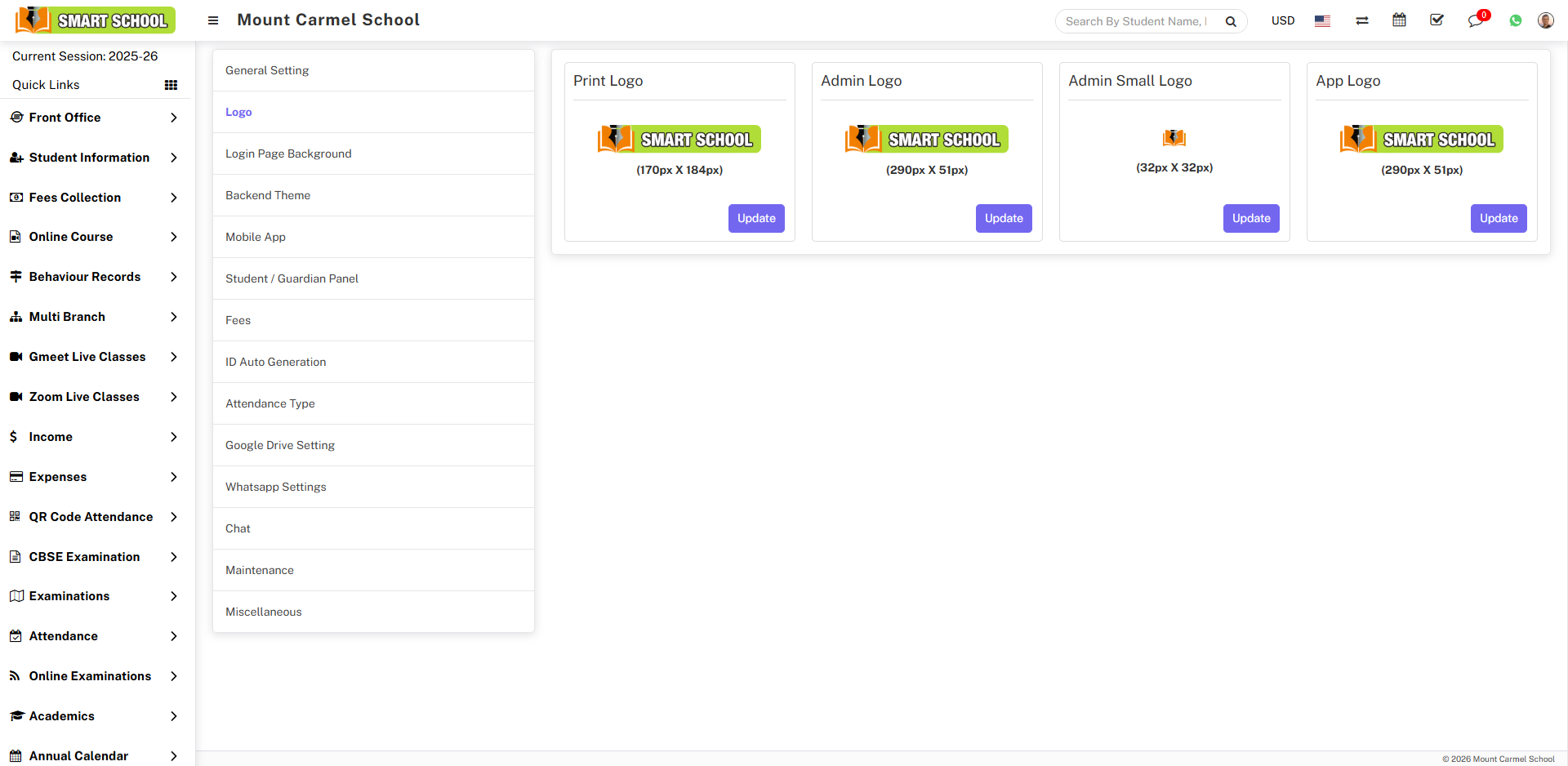Update the Print Logo

click(x=755, y=218)
